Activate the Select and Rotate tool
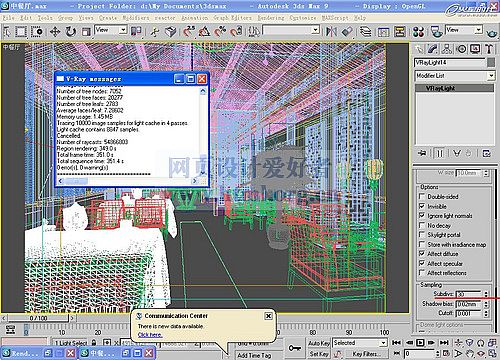Image resolution: width=500 pixels, height=360 pixels. coord(70,32)
